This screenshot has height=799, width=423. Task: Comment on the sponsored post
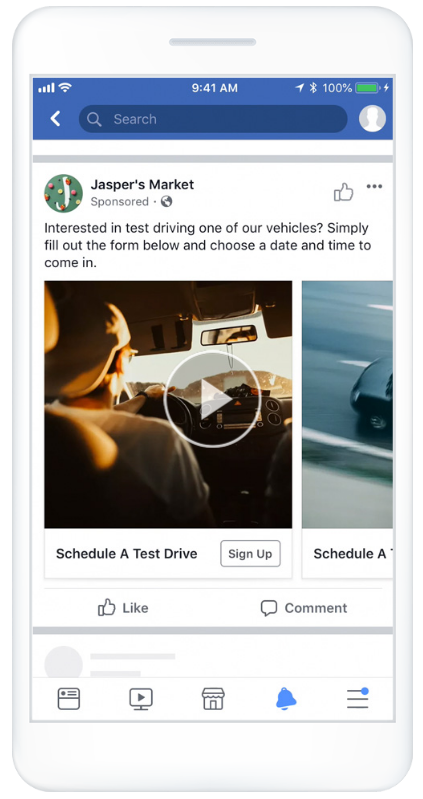[304, 607]
